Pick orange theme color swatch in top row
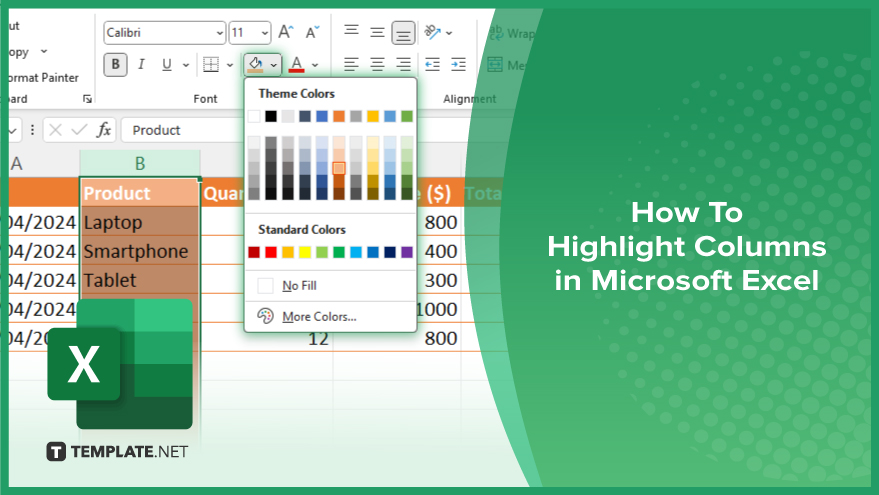 pyautogui.click(x=339, y=116)
